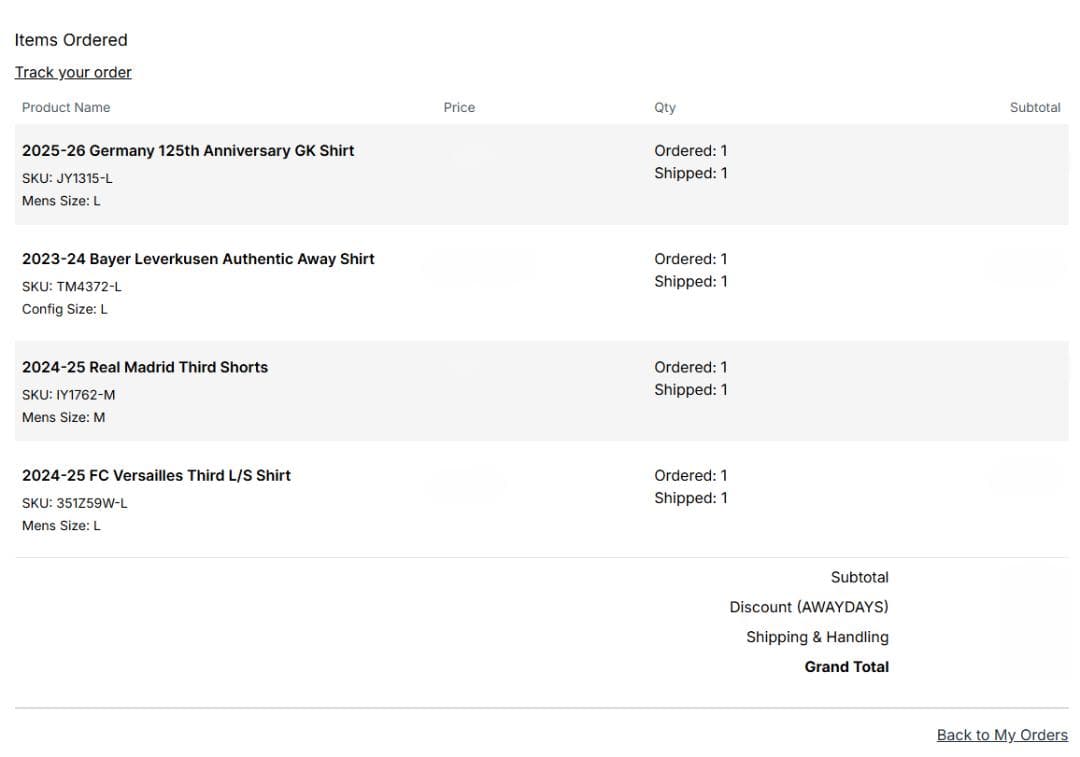Go back via Back to My Orders
This screenshot has height=757, width=1080.
click(x=1001, y=735)
